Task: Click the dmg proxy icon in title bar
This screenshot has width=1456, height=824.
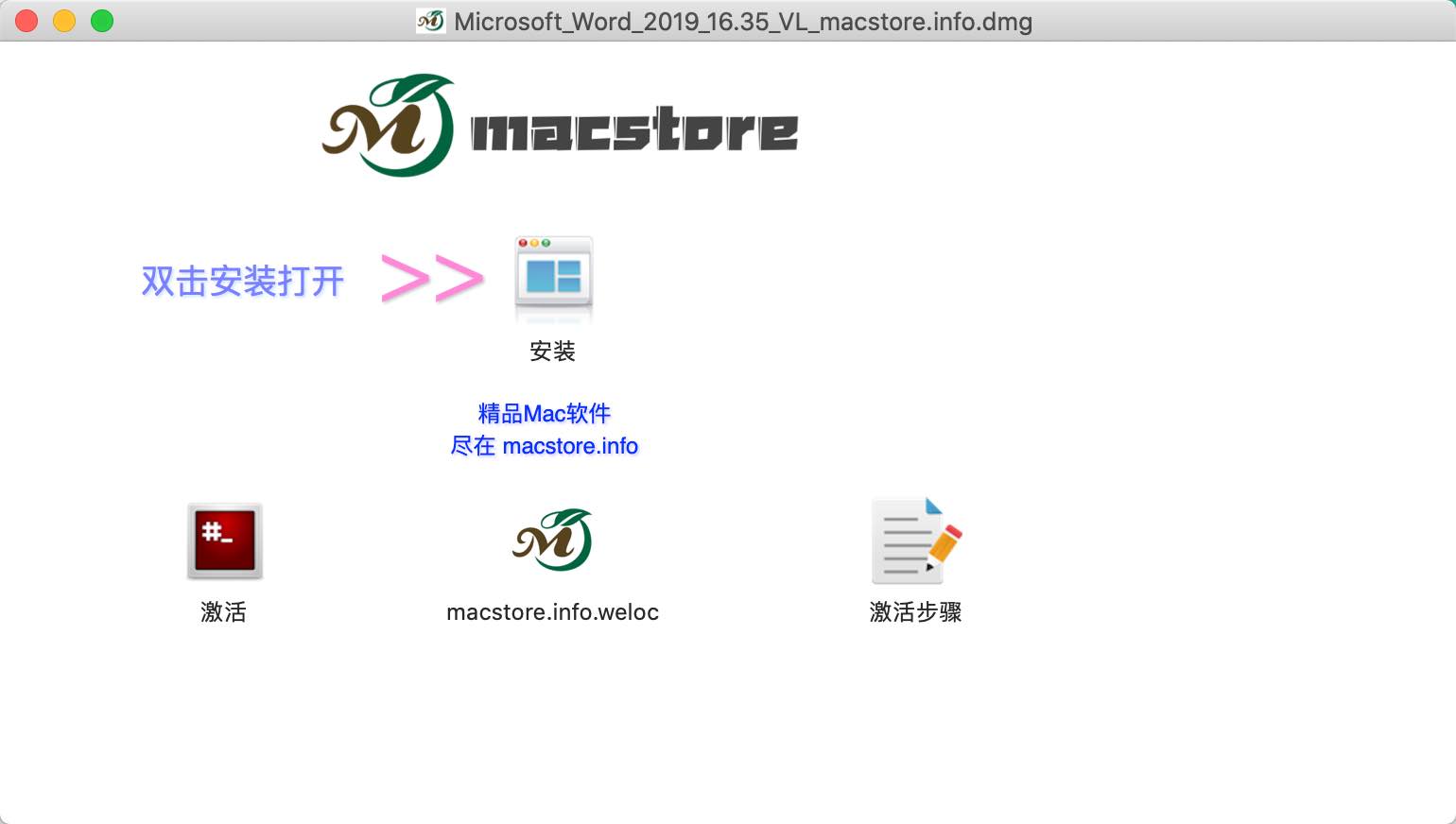Action: pos(431,21)
